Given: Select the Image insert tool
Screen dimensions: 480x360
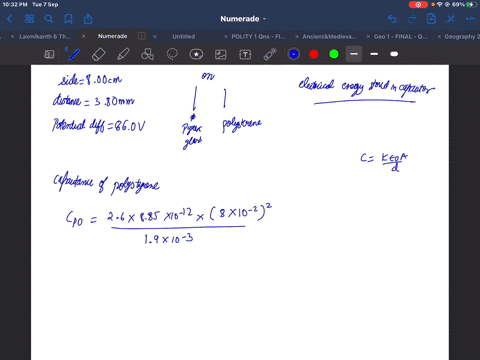Looking at the screenshot, I should 221,54.
